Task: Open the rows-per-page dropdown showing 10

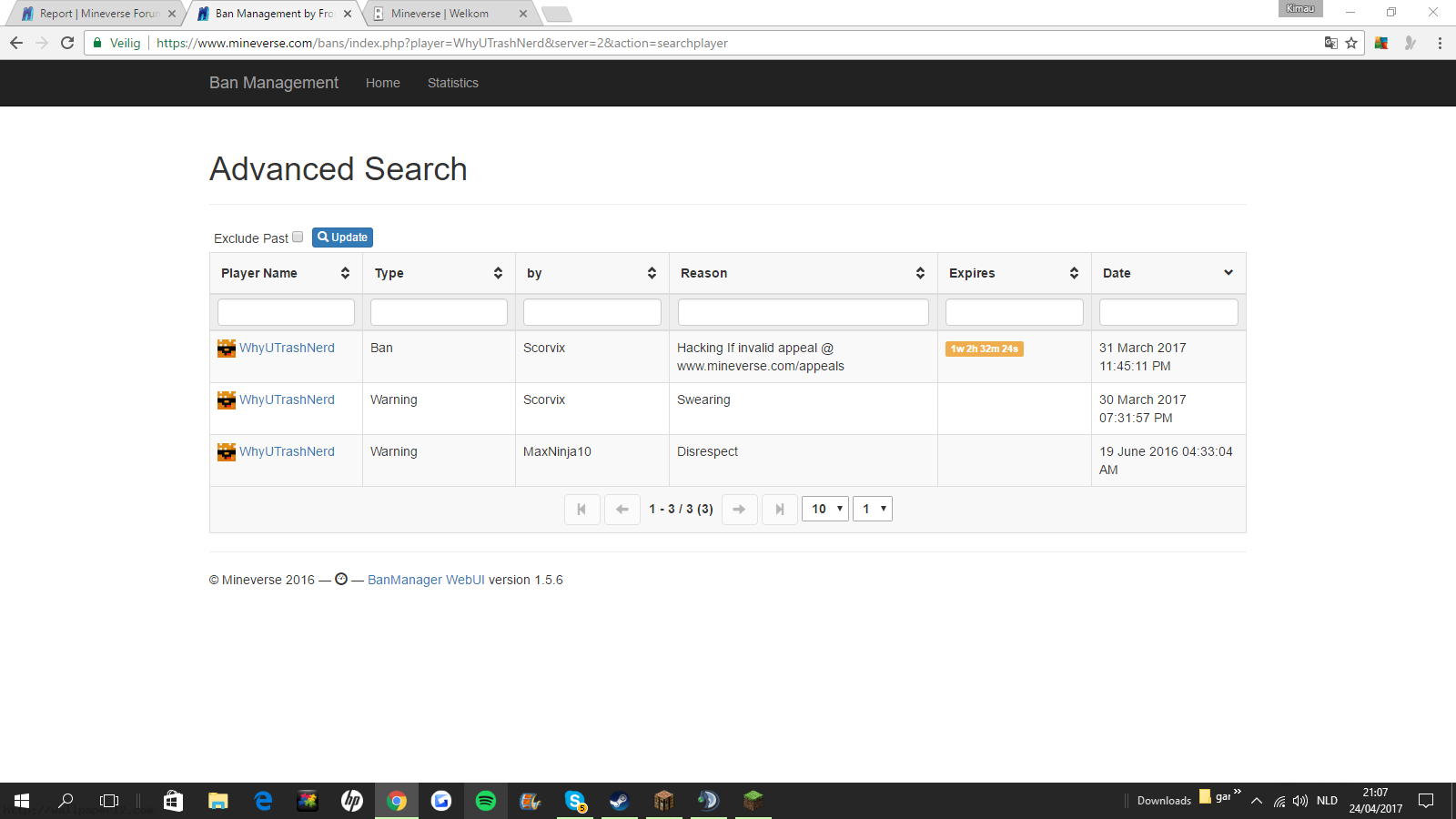Action: 825,509
